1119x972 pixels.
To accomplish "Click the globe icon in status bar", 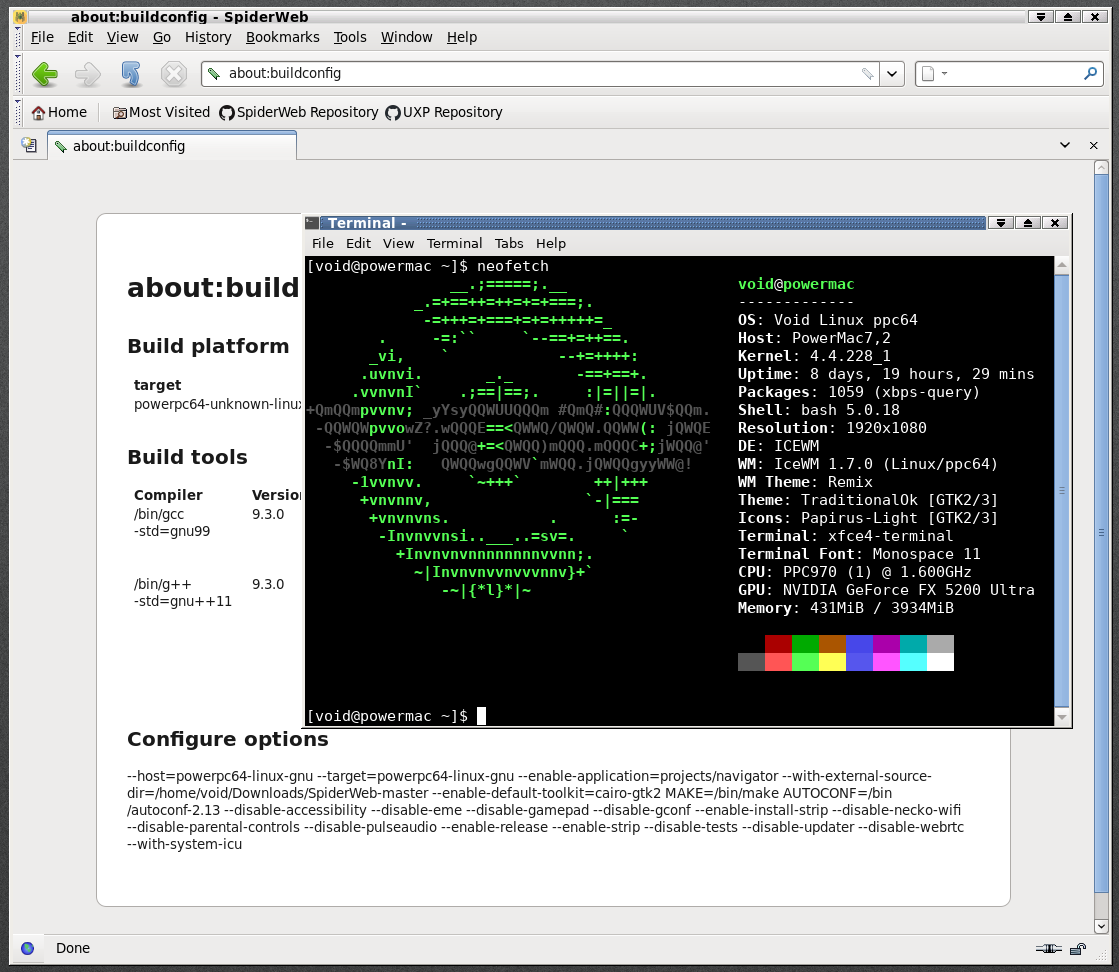I will [x=28, y=948].
